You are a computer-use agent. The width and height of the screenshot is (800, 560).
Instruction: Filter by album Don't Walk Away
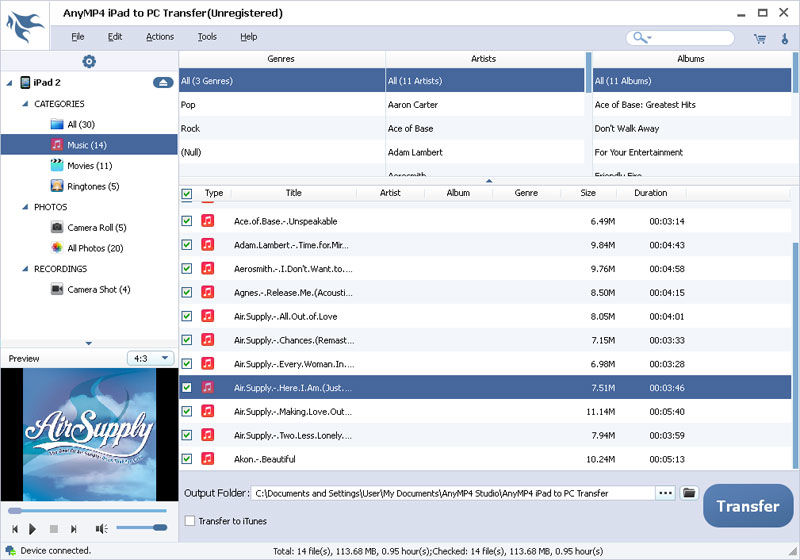point(692,129)
